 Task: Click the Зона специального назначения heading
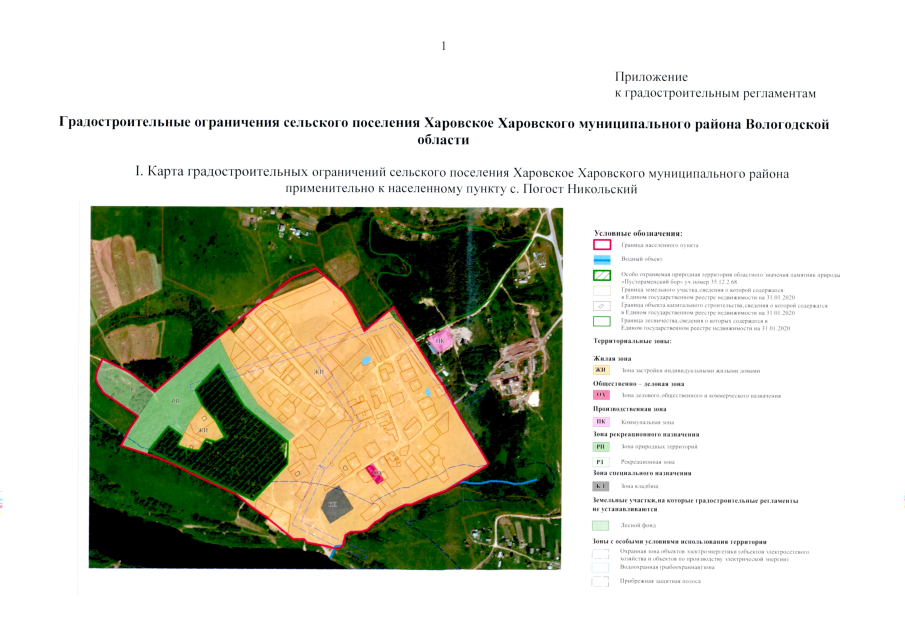pos(643,473)
